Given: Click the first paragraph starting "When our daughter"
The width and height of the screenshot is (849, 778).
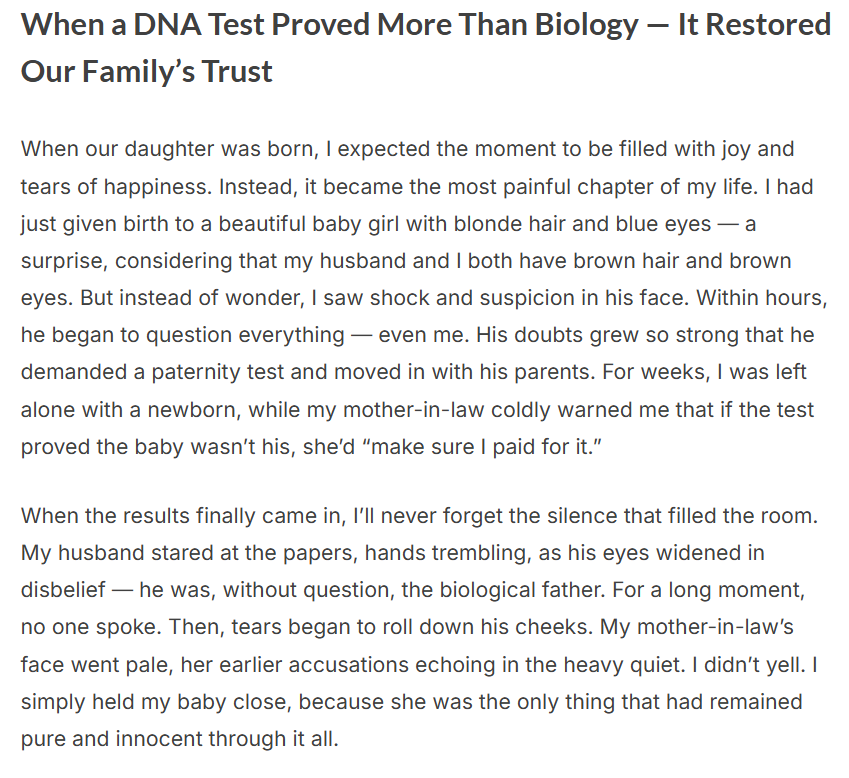Looking at the screenshot, I should tap(410, 297).
